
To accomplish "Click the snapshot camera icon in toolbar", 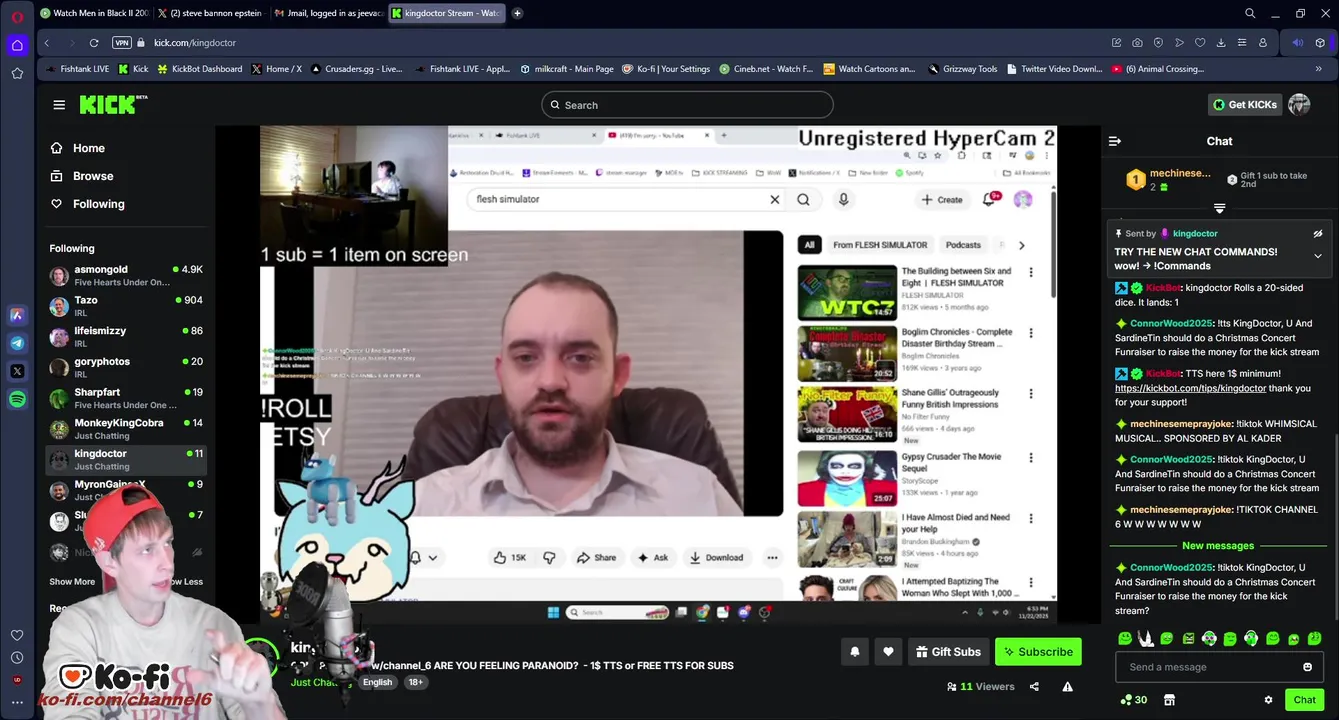I will (x=1137, y=43).
